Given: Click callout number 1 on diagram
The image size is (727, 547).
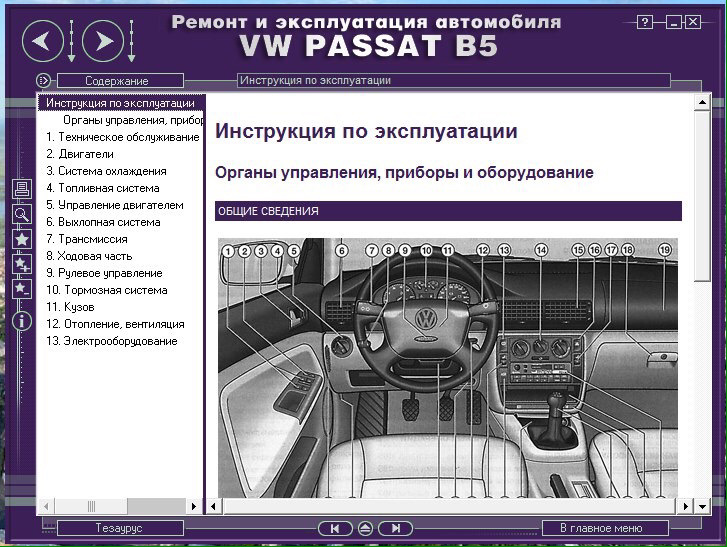Looking at the screenshot, I should (x=228, y=251).
